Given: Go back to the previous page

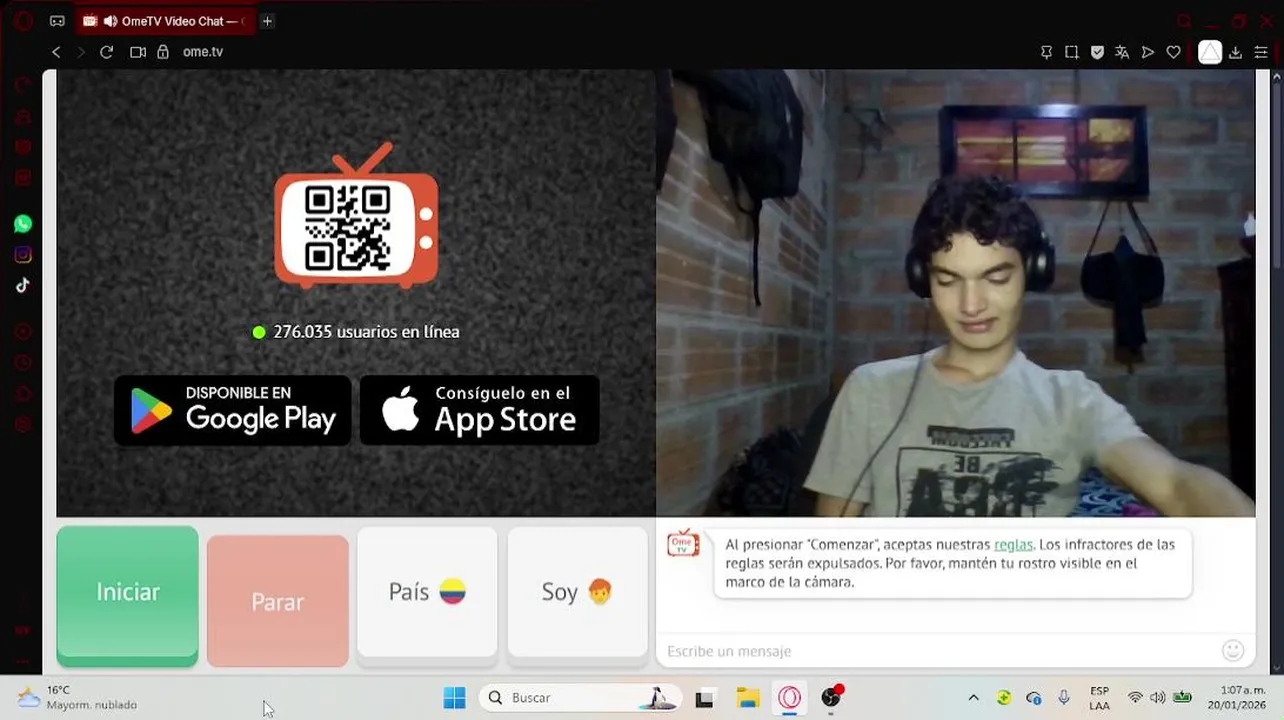Looking at the screenshot, I should click(x=56, y=52).
